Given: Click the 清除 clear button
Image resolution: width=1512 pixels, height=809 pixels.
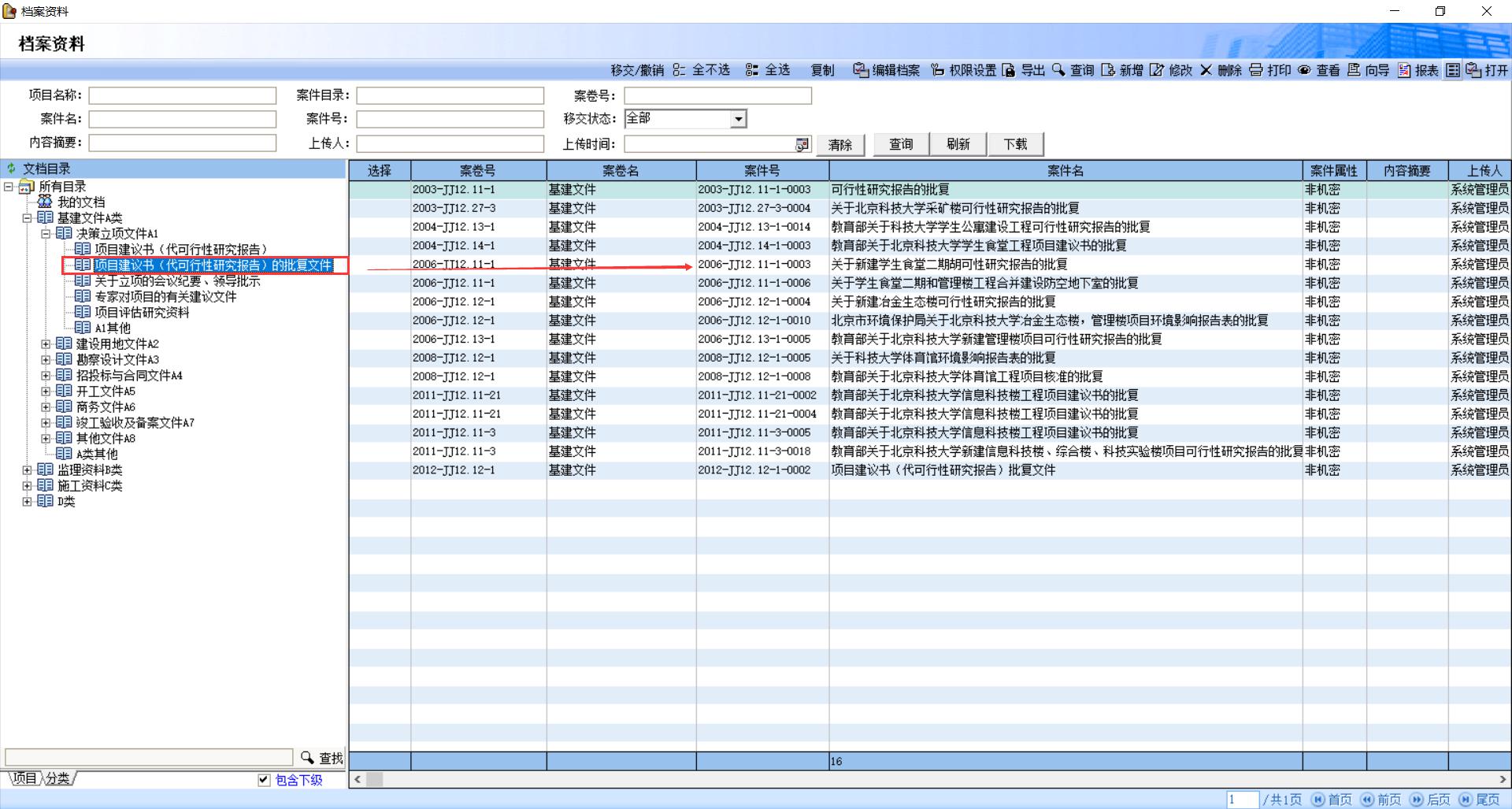Looking at the screenshot, I should coord(840,144).
